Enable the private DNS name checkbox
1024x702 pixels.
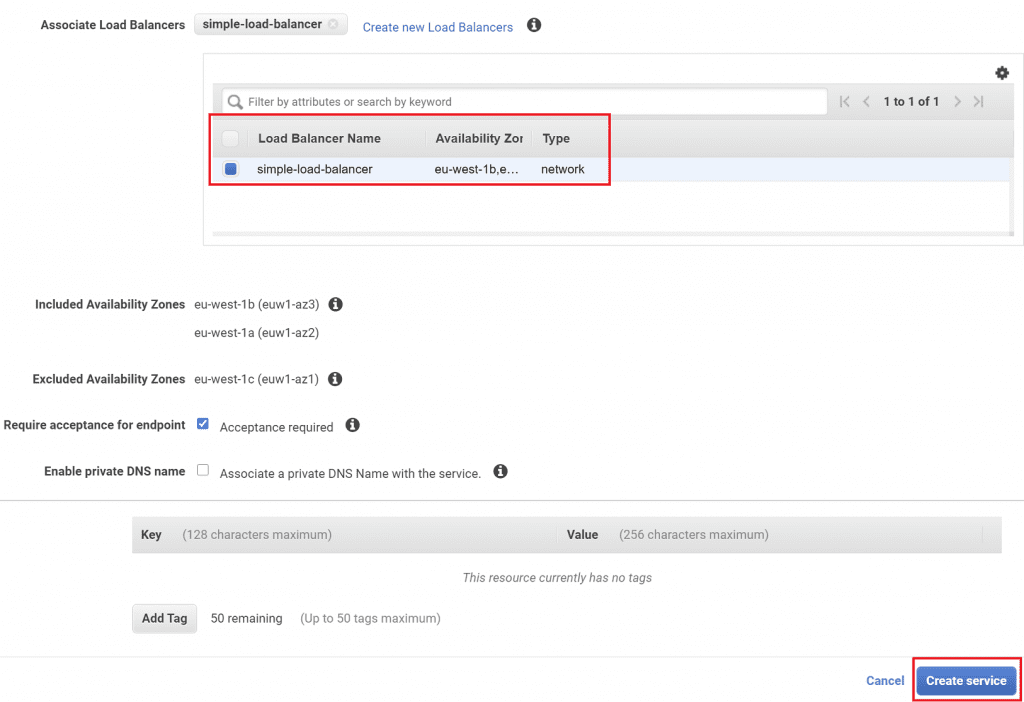(x=203, y=469)
